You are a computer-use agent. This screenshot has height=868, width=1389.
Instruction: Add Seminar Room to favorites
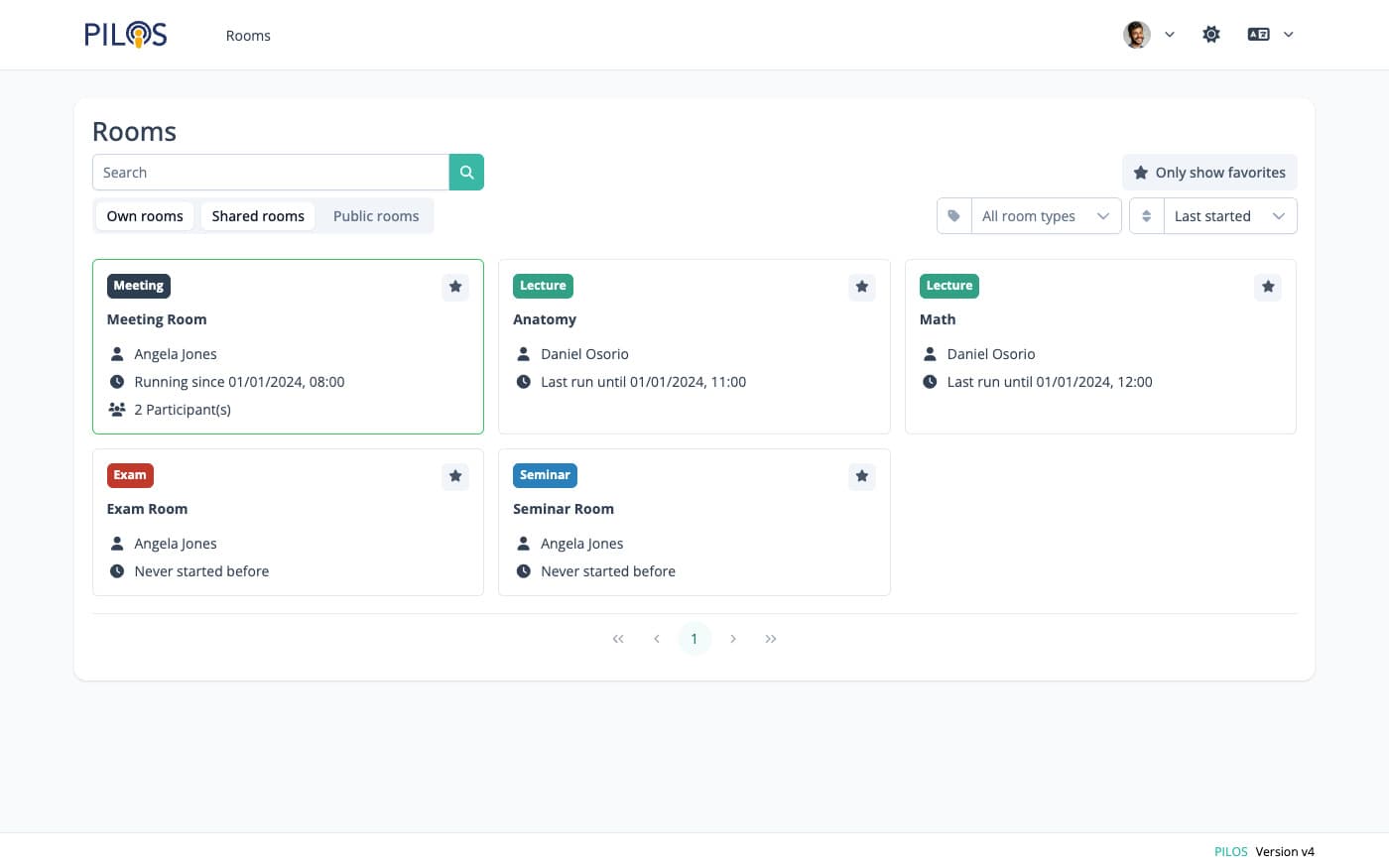coord(861,476)
